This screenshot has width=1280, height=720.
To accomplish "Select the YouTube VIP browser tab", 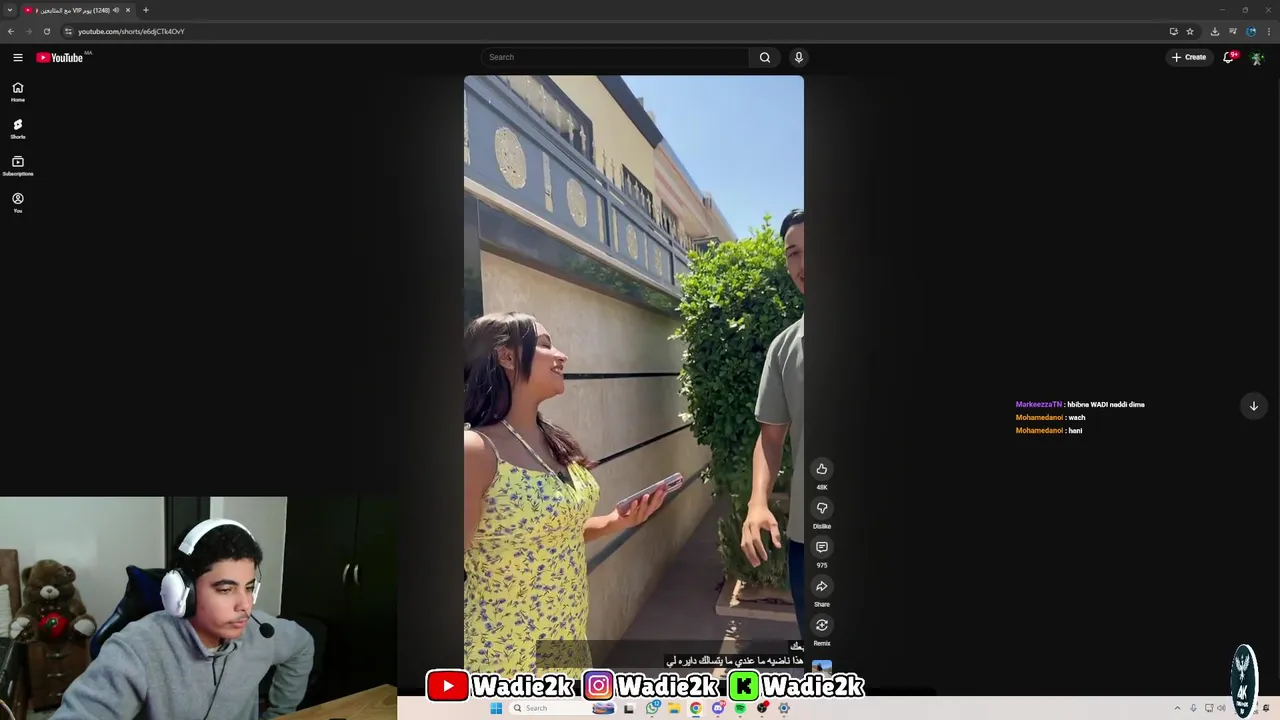I will pyautogui.click(x=78, y=10).
